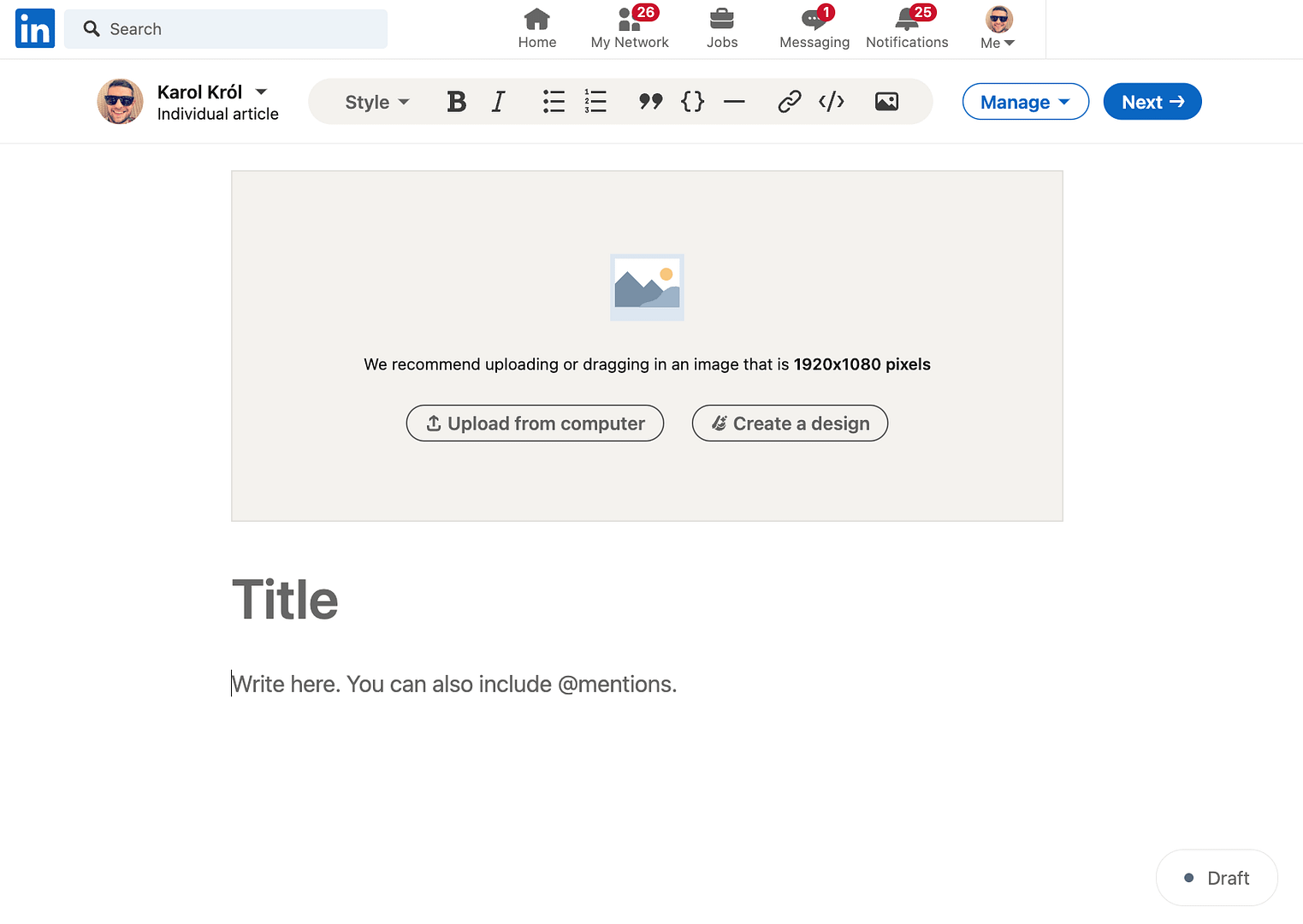Open the Style dropdown

coord(375,101)
